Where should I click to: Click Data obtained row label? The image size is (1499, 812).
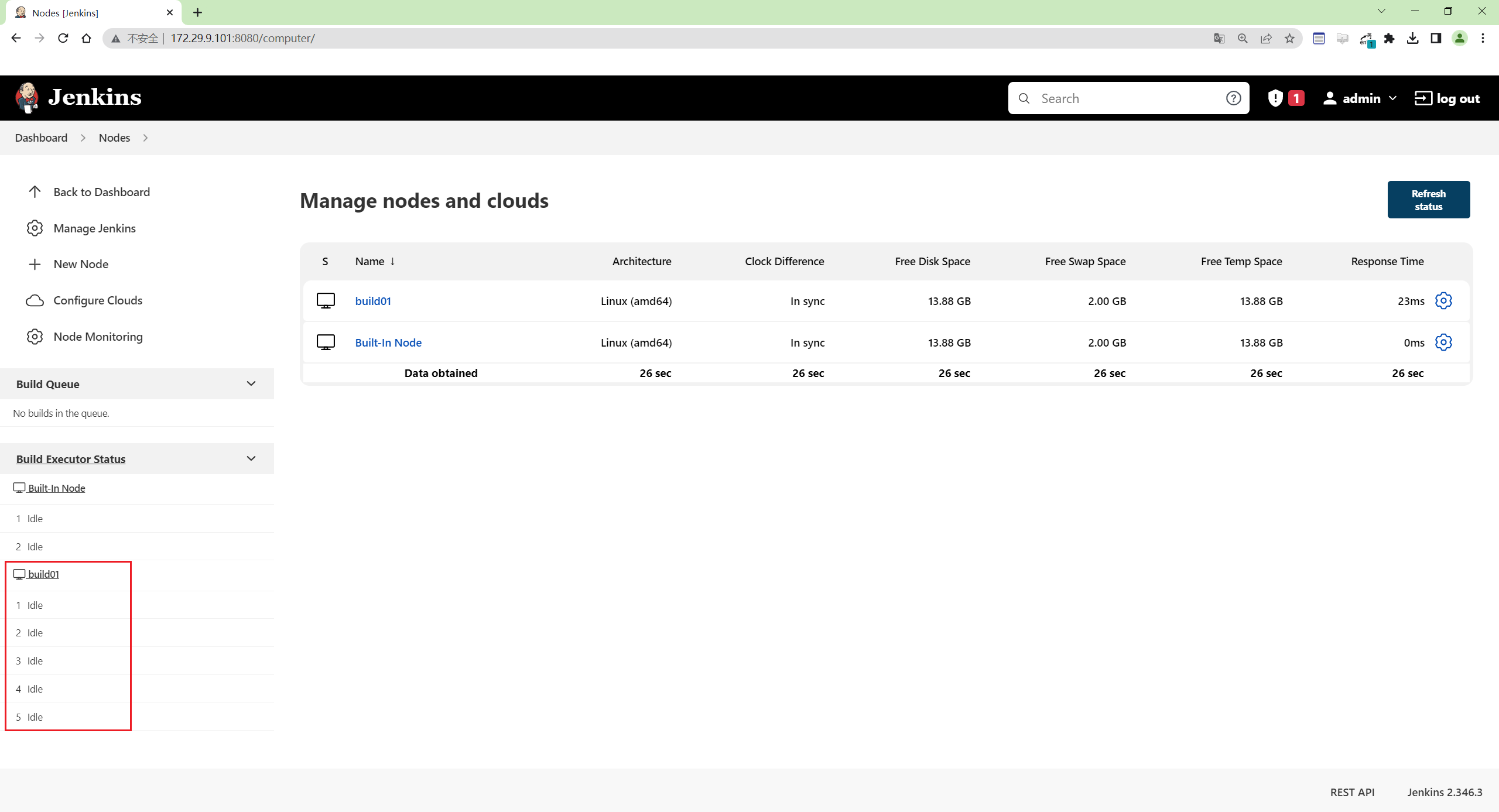click(441, 373)
